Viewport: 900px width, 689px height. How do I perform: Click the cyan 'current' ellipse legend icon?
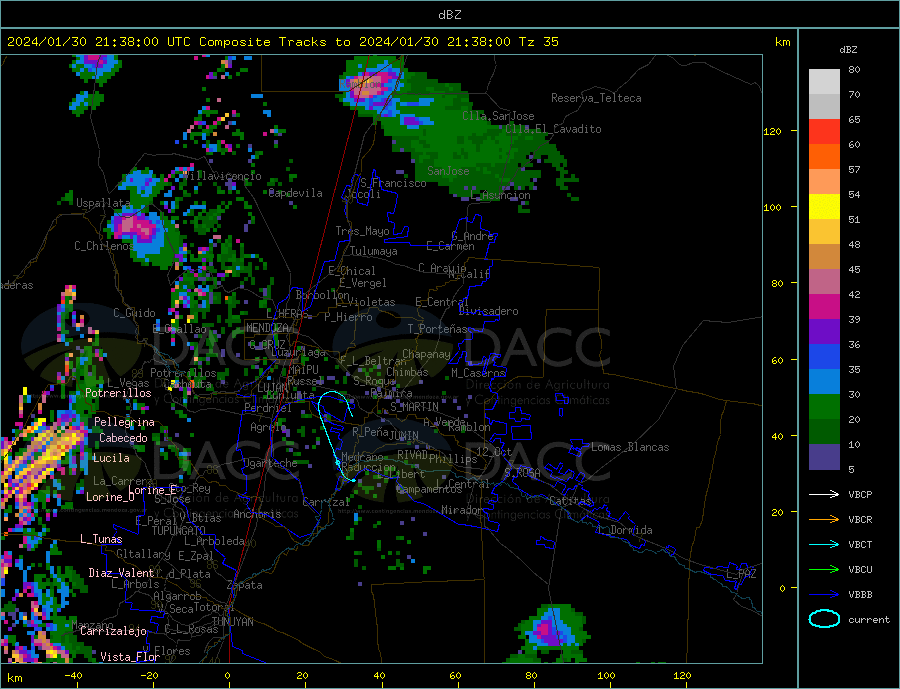824,619
